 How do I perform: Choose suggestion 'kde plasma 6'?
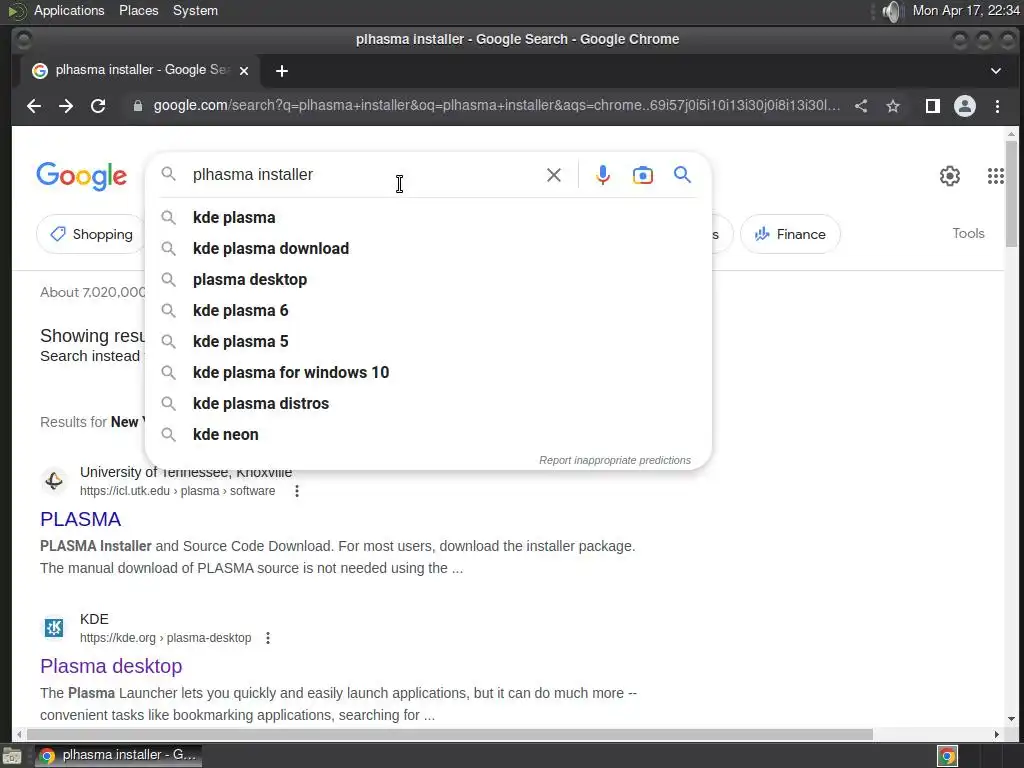coord(428,311)
